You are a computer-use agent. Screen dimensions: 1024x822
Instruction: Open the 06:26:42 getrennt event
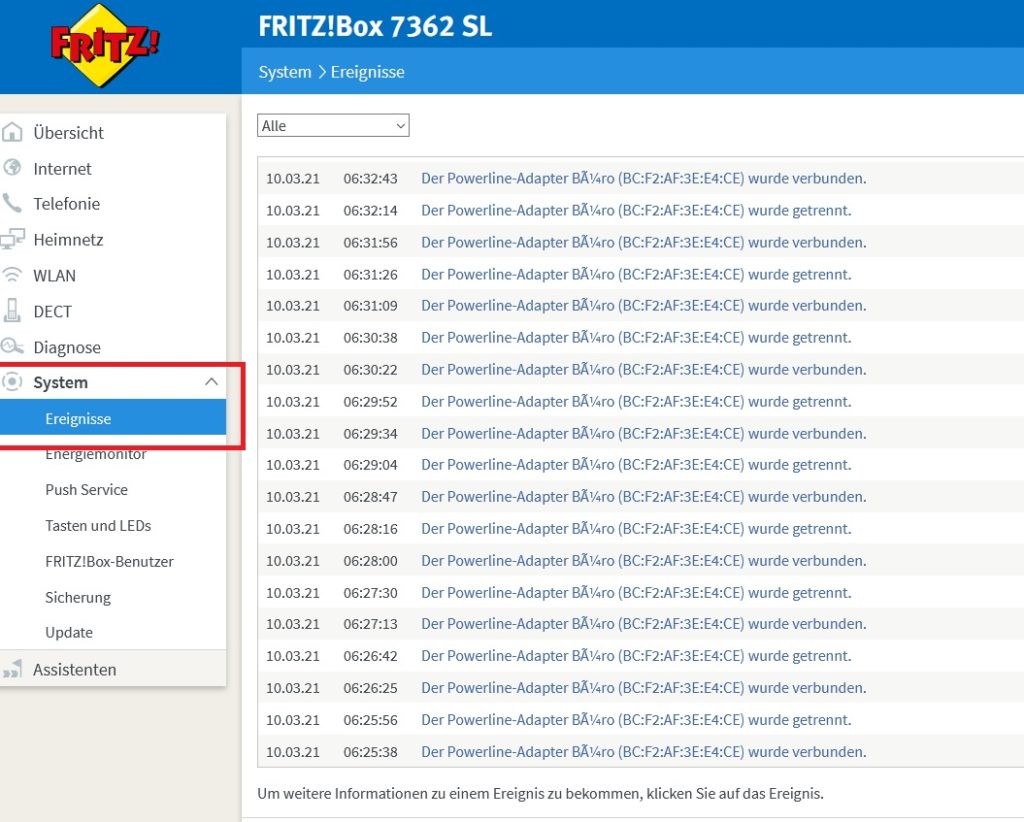pyautogui.click(x=636, y=656)
